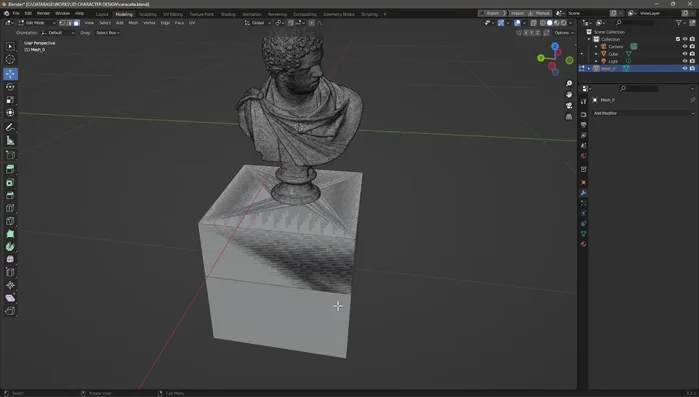Viewport: 699px width, 397px height.
Task: Select the Shear tool
Action: pyautogui.click(x=10, y=298)
